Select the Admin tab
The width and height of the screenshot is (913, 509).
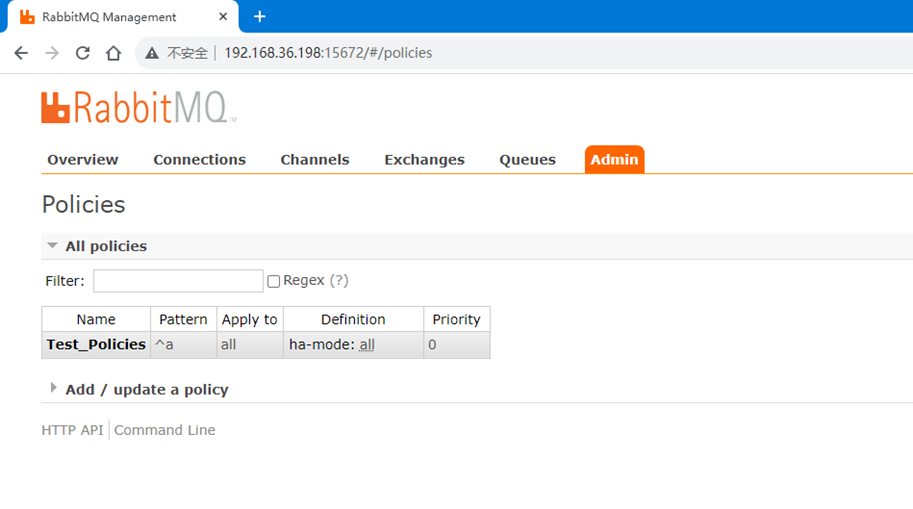pyautogui.click(x=614, y=160)
